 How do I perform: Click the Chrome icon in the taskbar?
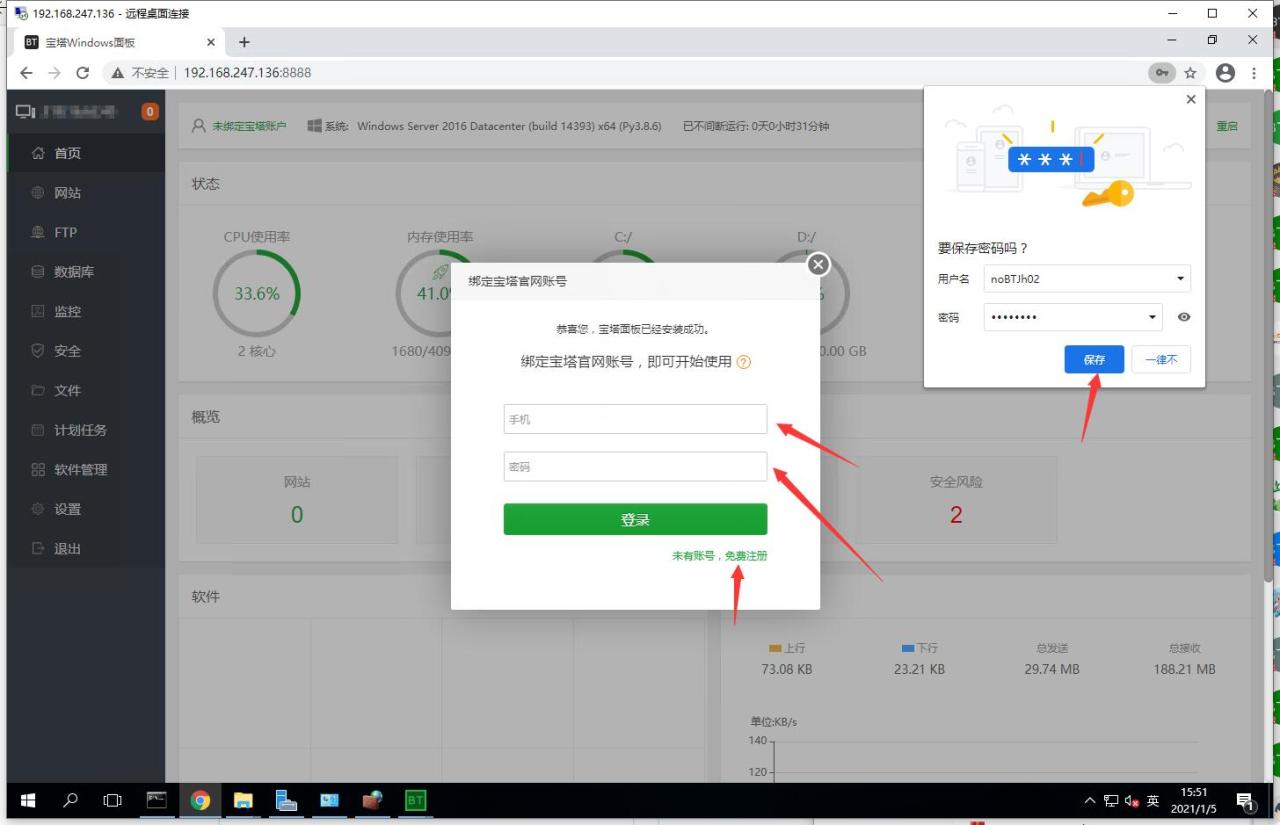tap(200, 800)
